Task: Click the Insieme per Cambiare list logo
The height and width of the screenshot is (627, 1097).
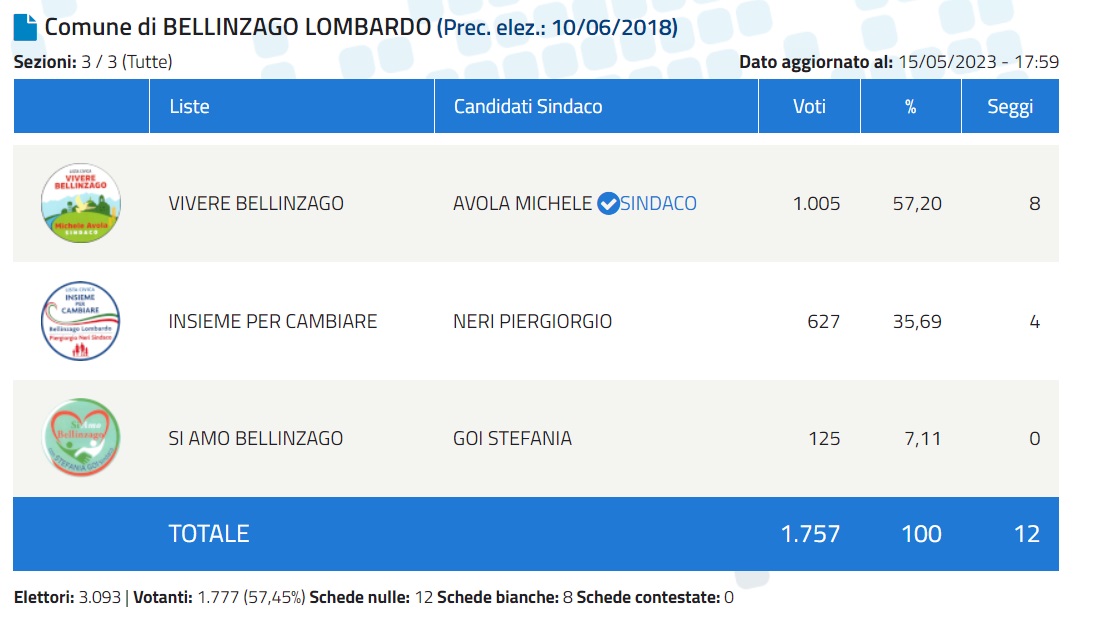Action: click(81, 321)
